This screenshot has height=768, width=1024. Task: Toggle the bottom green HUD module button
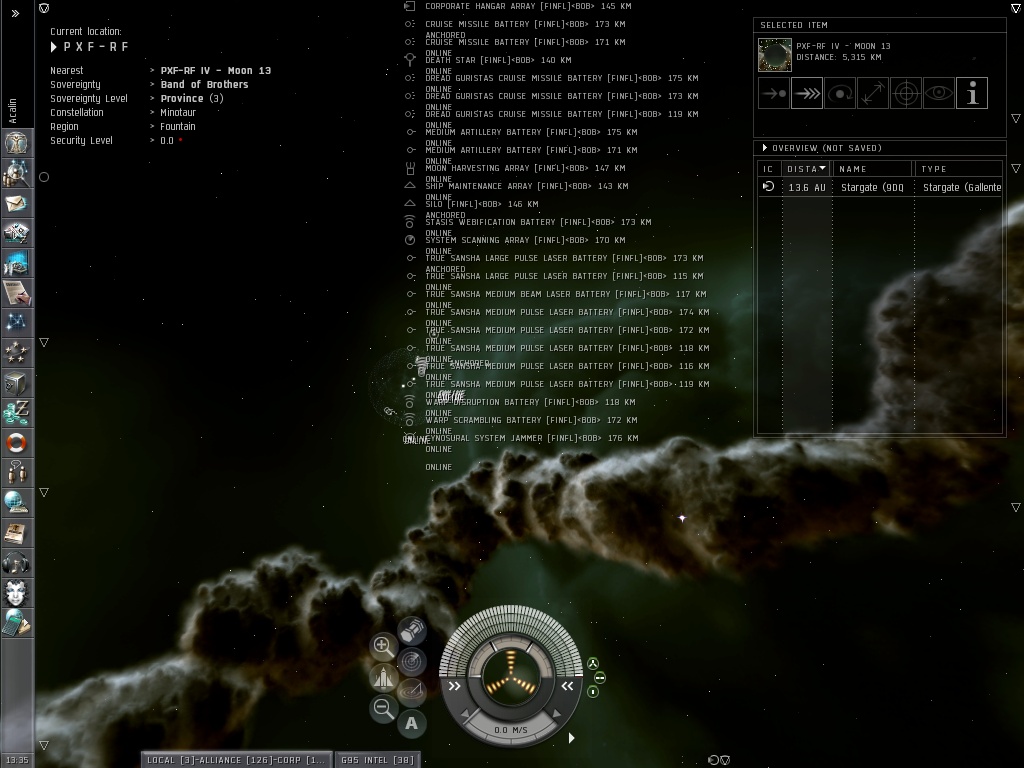coord(593,692)
